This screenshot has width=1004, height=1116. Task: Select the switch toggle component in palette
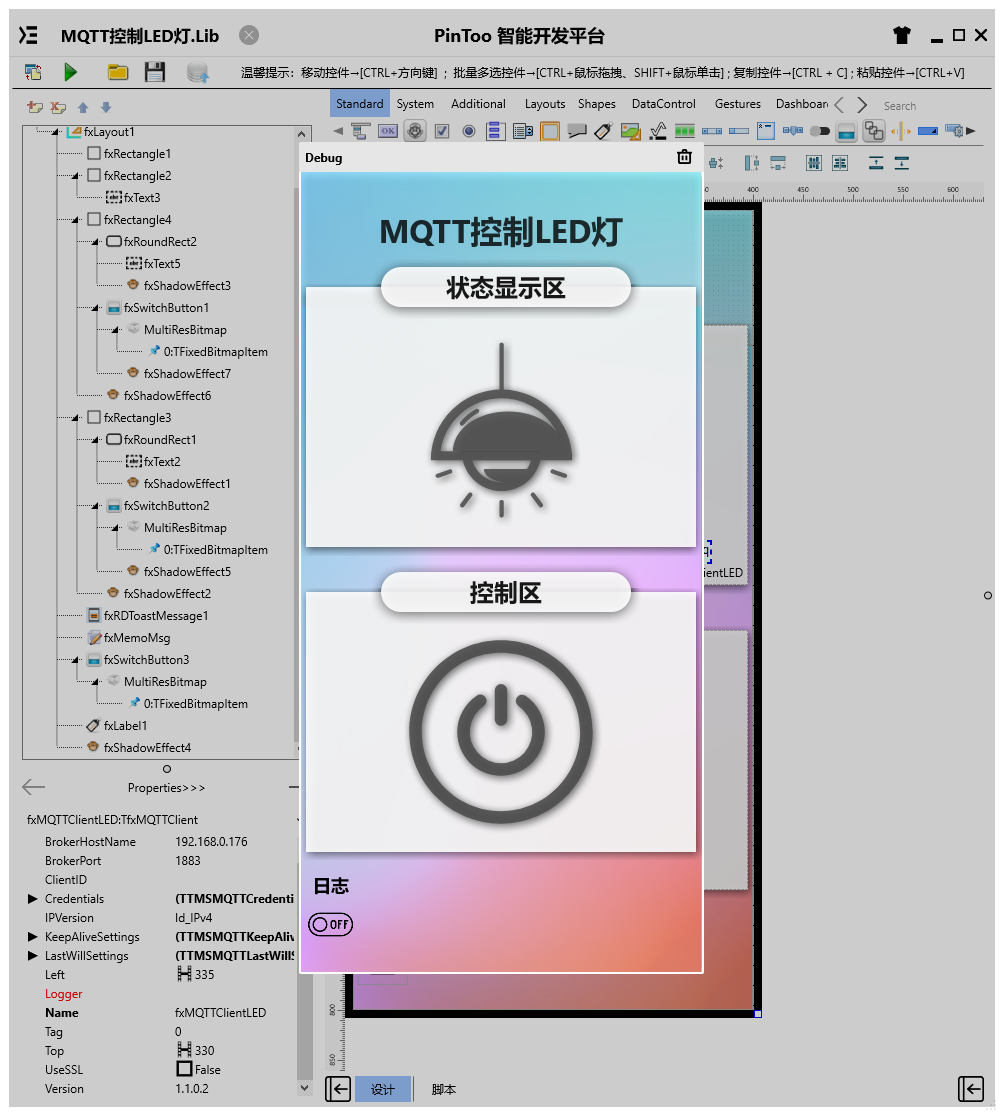click(820, 131)
